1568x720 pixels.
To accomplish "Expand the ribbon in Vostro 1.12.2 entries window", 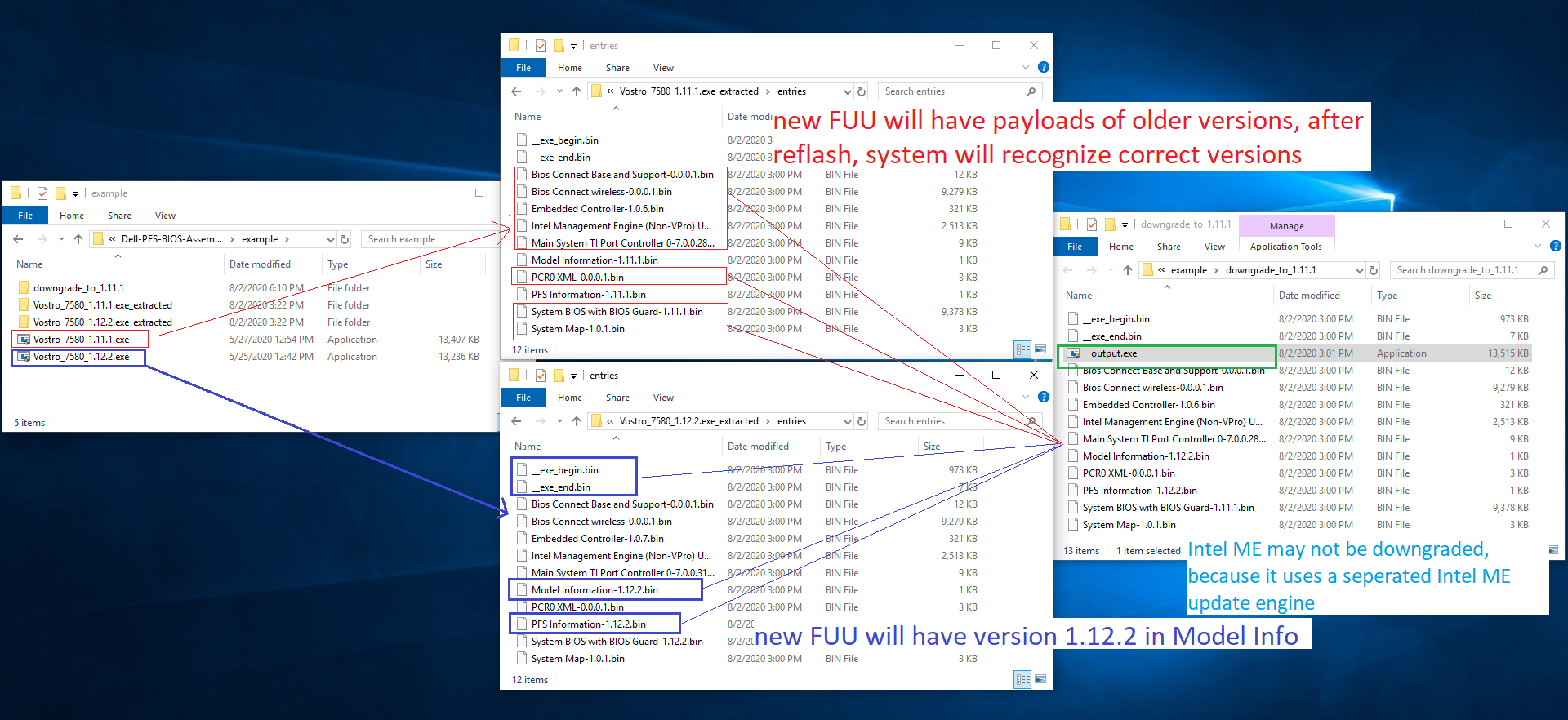I will [x=1026, y=398].
